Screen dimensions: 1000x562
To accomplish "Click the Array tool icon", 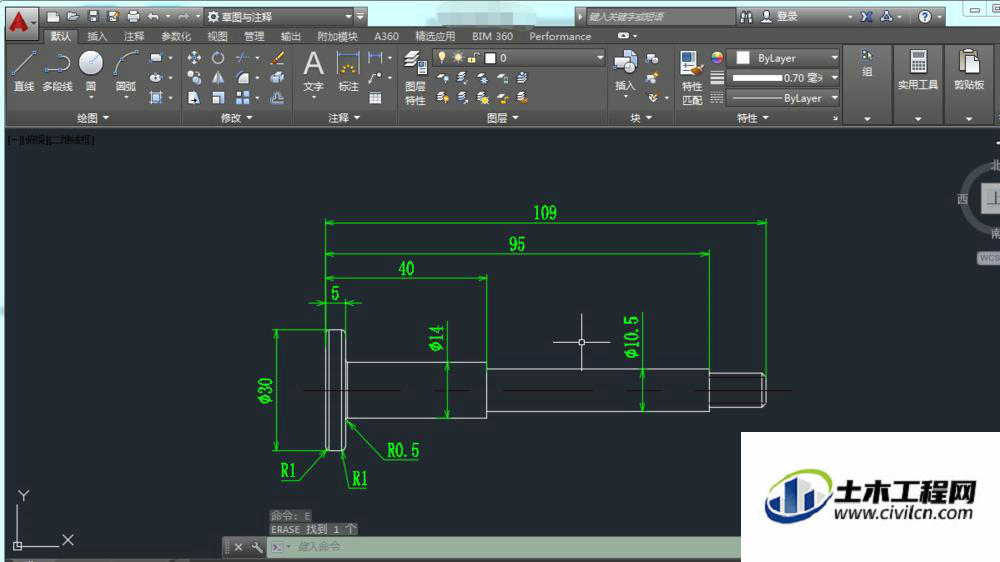I will click(242, 98).
